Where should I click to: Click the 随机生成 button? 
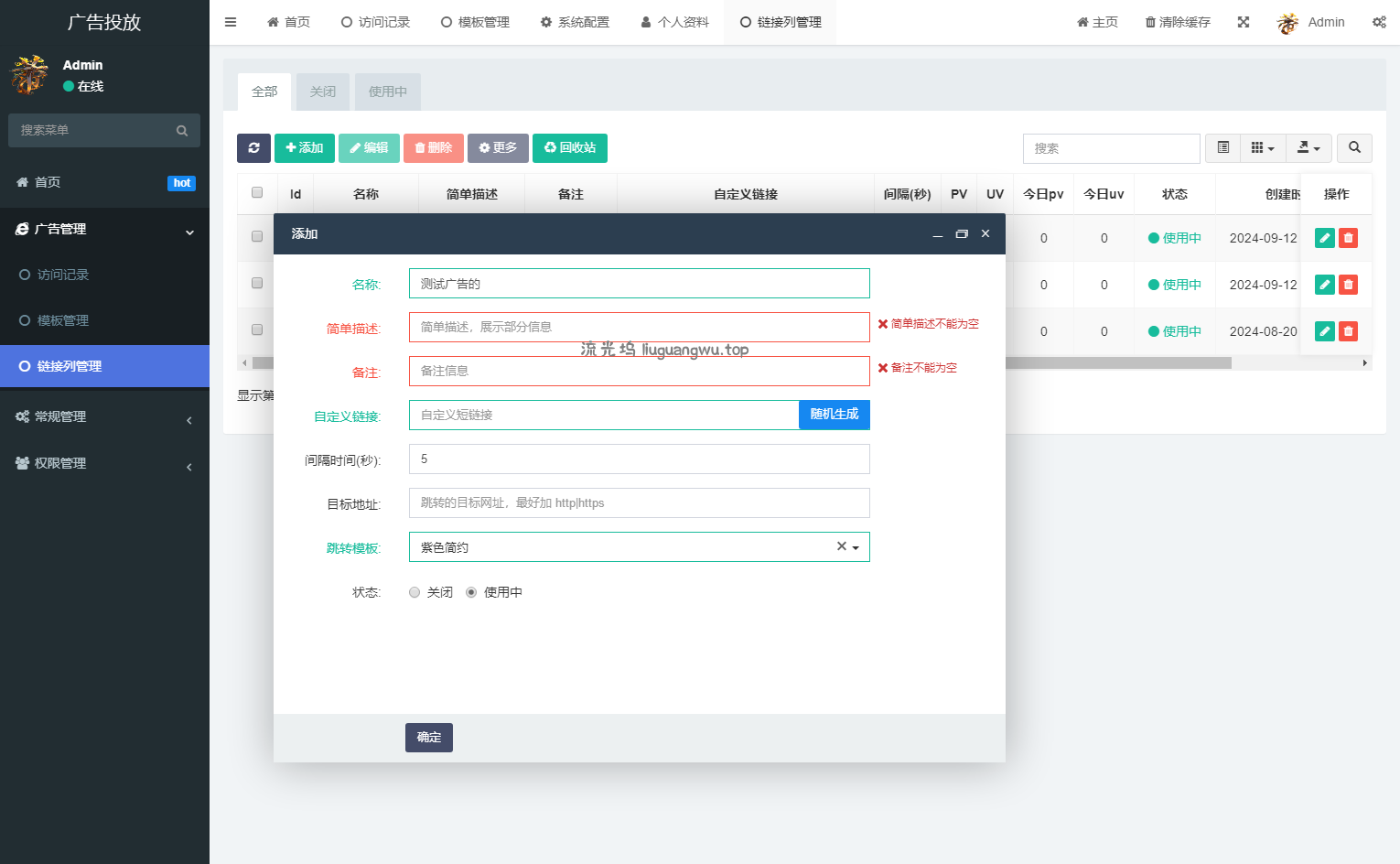pos(834,415)
